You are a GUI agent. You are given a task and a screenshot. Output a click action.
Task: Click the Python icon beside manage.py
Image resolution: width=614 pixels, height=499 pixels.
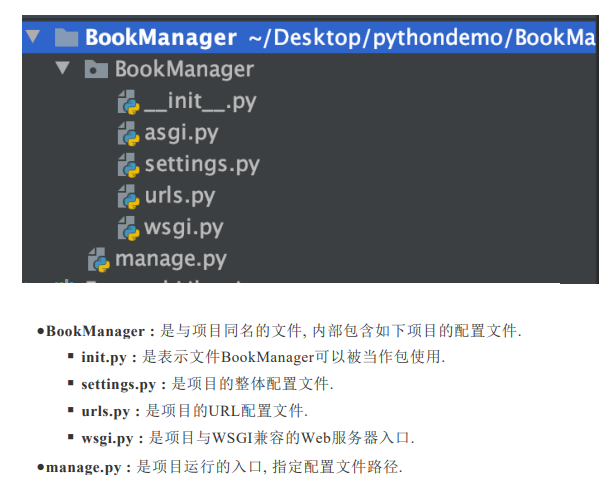(x=99, y=259)
